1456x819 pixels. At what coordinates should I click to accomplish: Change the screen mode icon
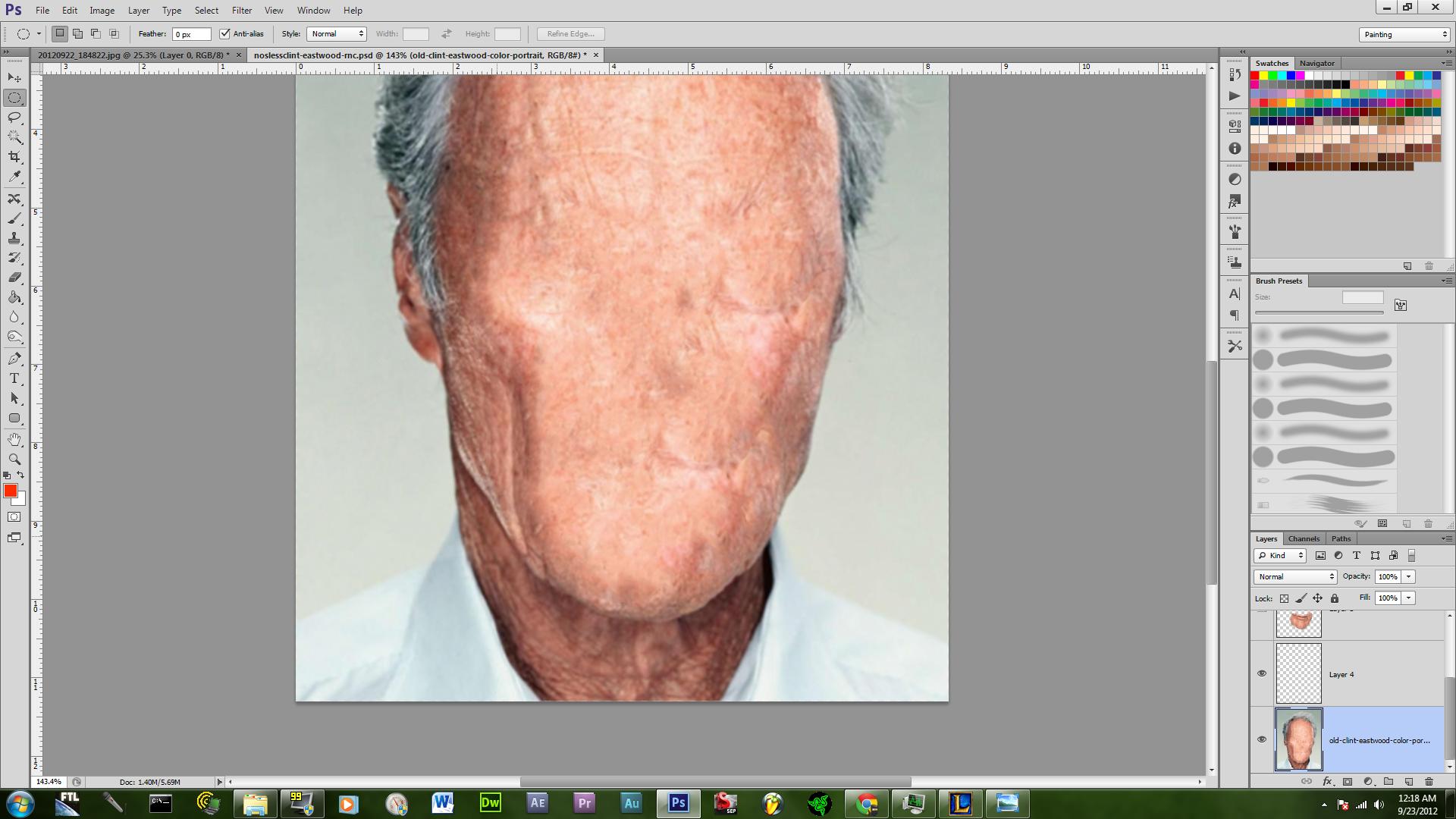click(14, 538)
